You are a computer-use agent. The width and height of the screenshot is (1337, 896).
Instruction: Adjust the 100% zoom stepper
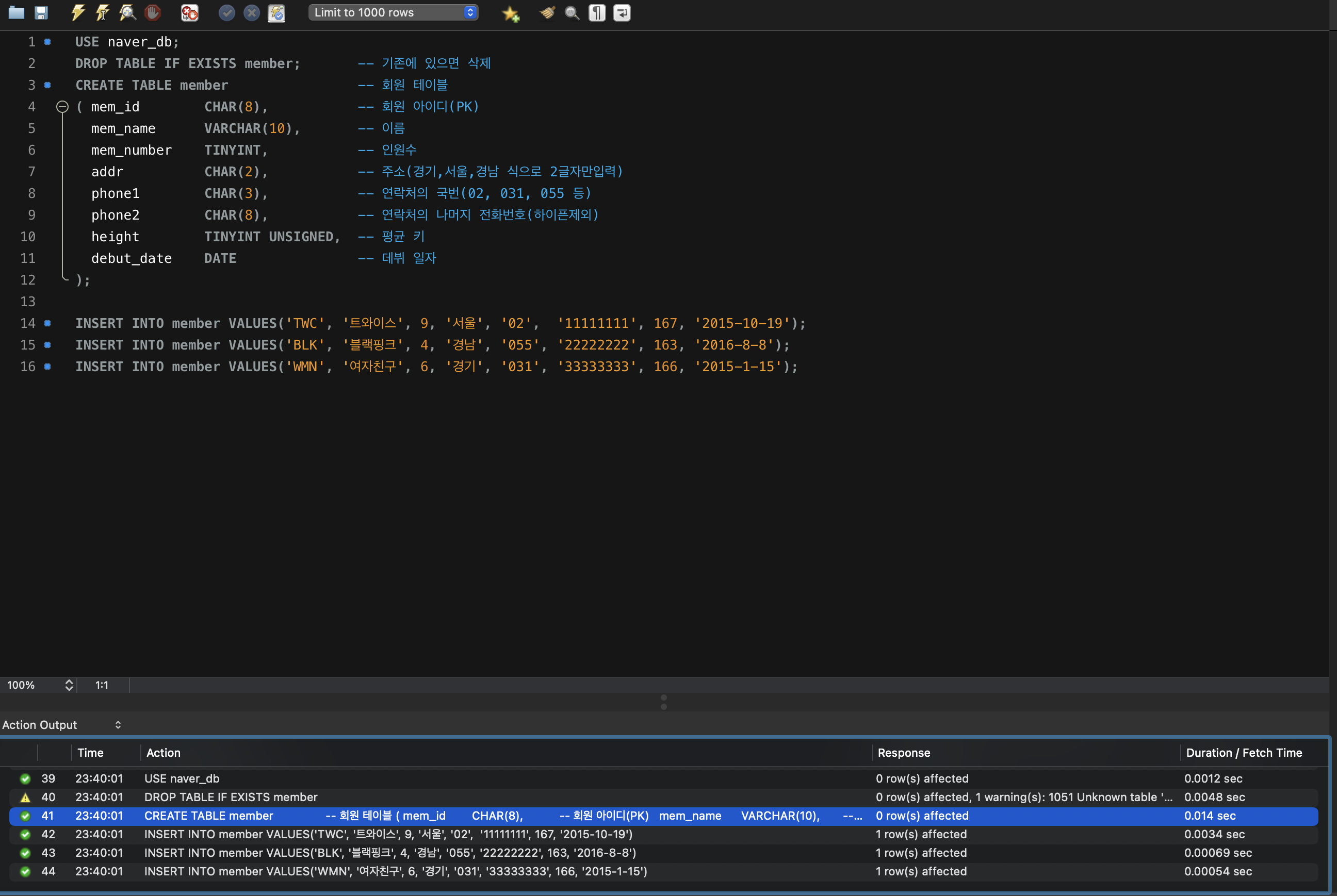click(x=69, y=685)
